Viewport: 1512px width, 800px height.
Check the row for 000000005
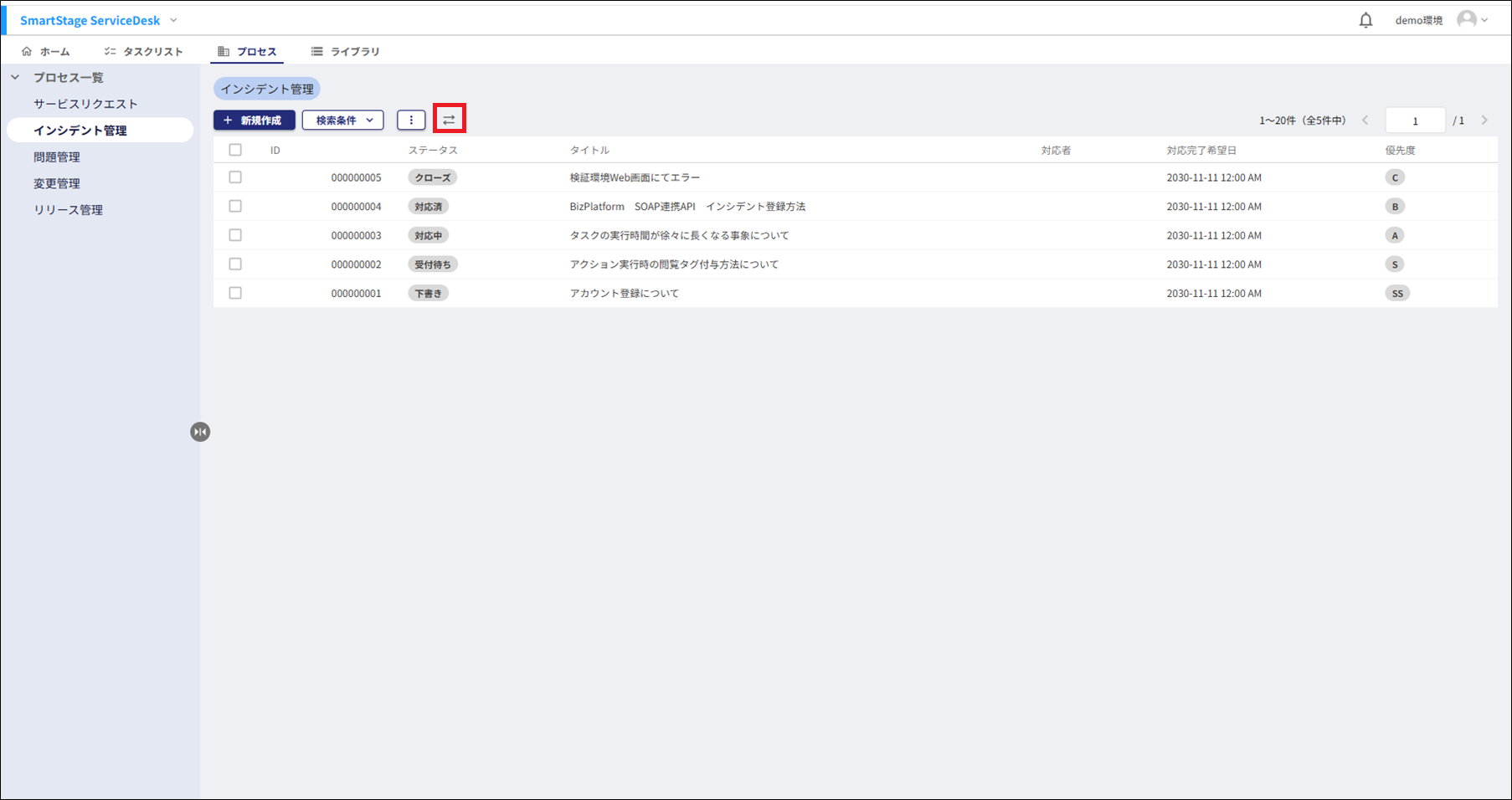(235, 177)
